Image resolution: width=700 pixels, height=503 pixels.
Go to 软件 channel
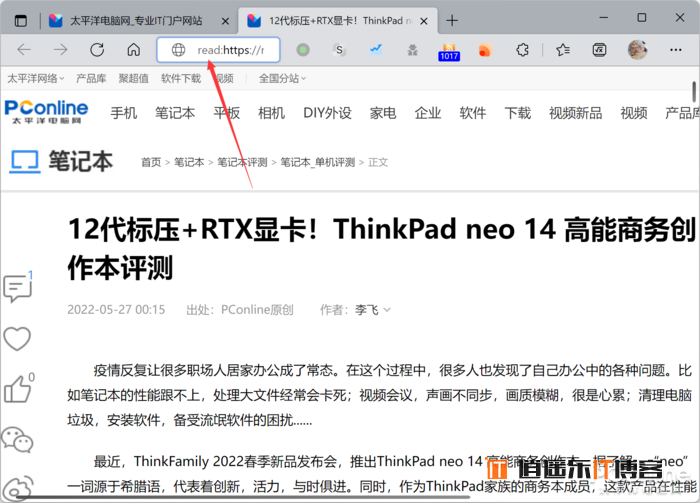pyautogui.click(x=473, y=113)
